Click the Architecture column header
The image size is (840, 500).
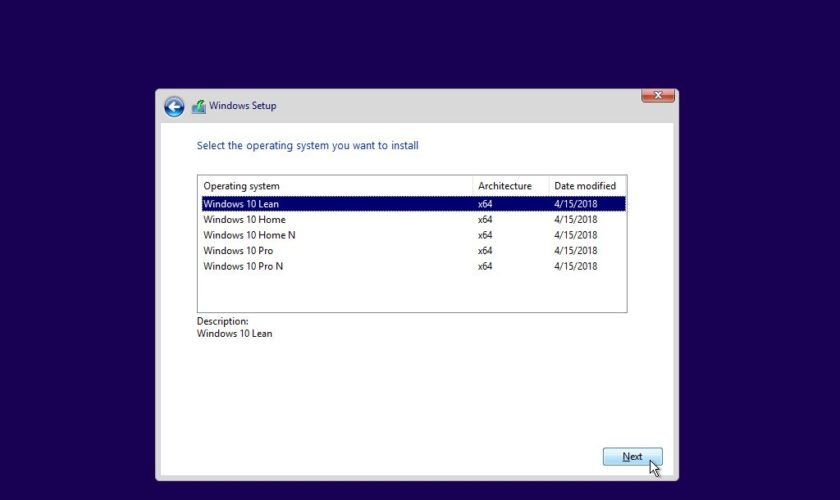(511, 186)
